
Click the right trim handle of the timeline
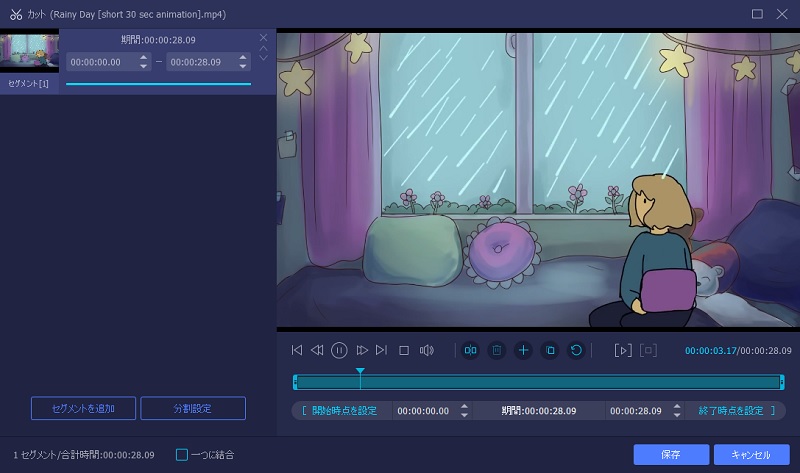tap(782, 382)
